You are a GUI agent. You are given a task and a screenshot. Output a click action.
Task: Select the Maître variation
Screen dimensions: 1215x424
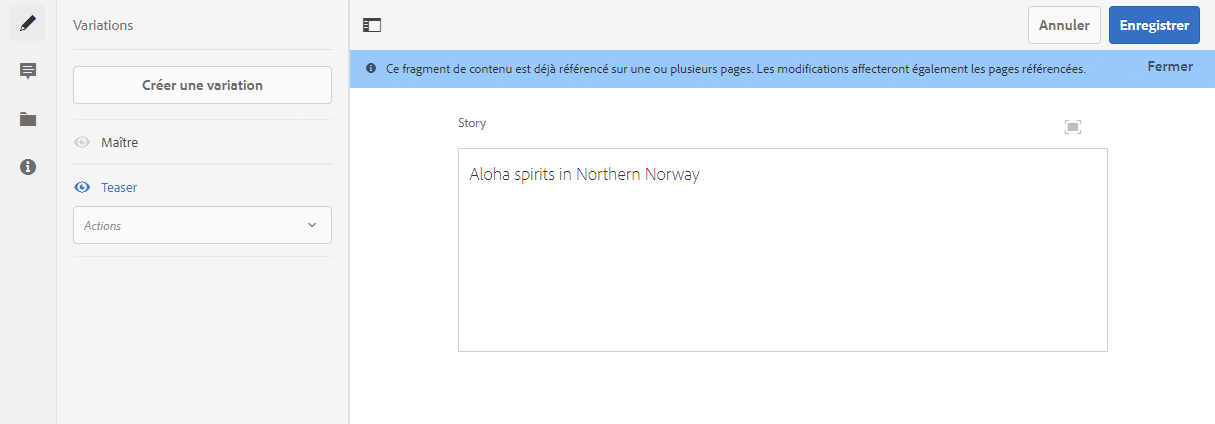pyautogui.click(x=120, y=143)
